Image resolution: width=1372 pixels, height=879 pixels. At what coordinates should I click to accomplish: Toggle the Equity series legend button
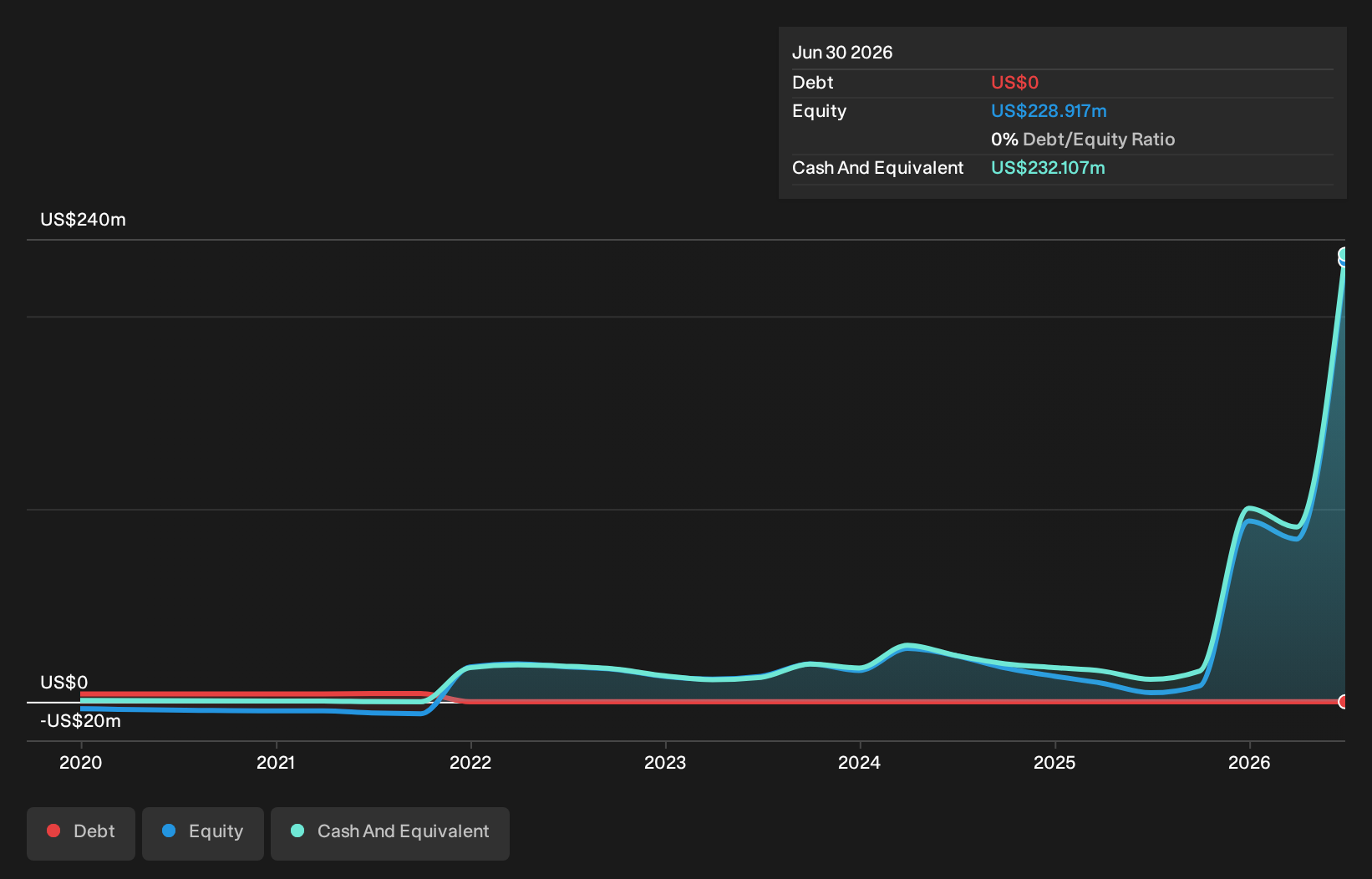click(x=203, y=833)
